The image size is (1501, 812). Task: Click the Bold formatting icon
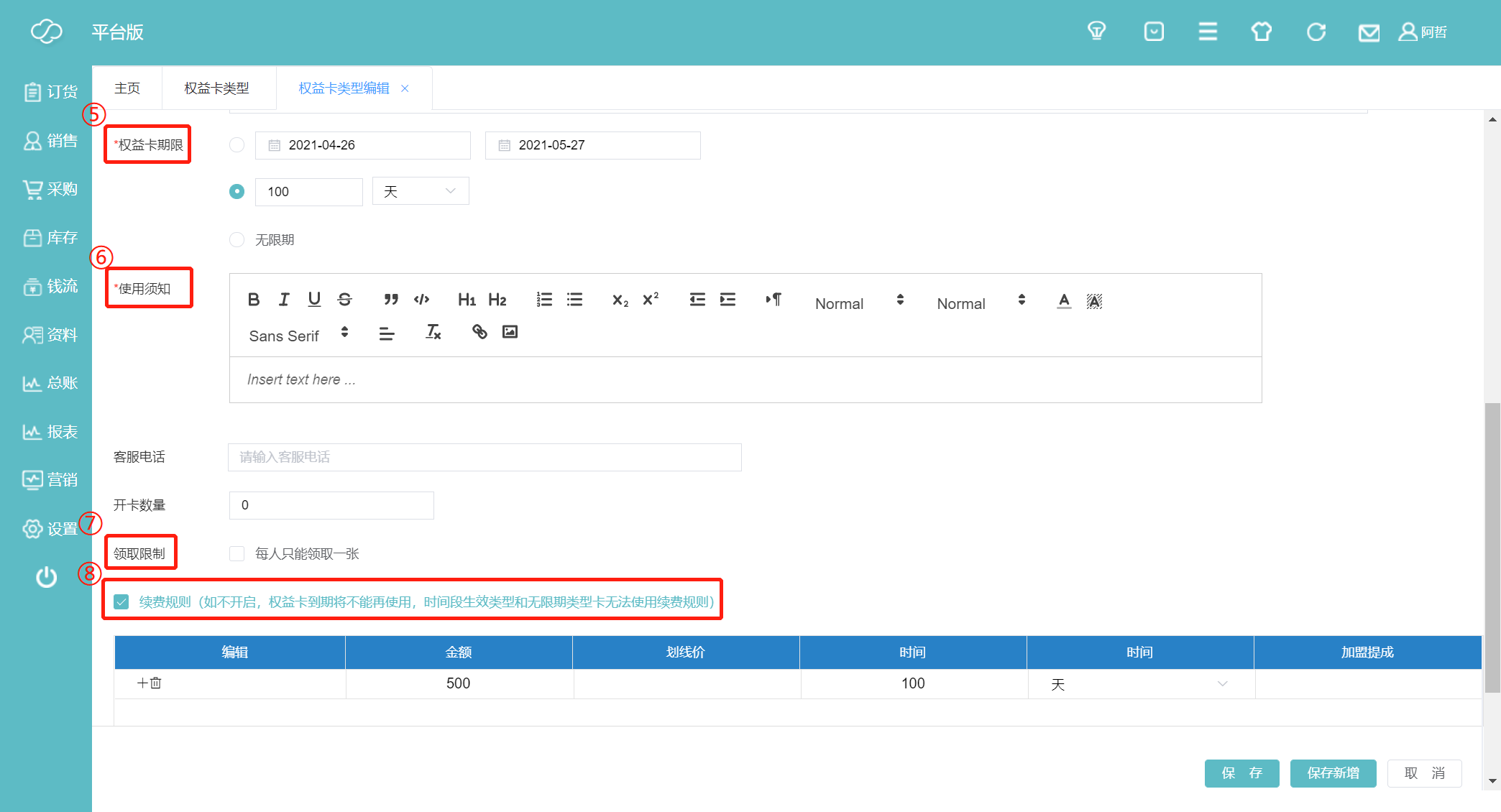(x=254, y=300)
